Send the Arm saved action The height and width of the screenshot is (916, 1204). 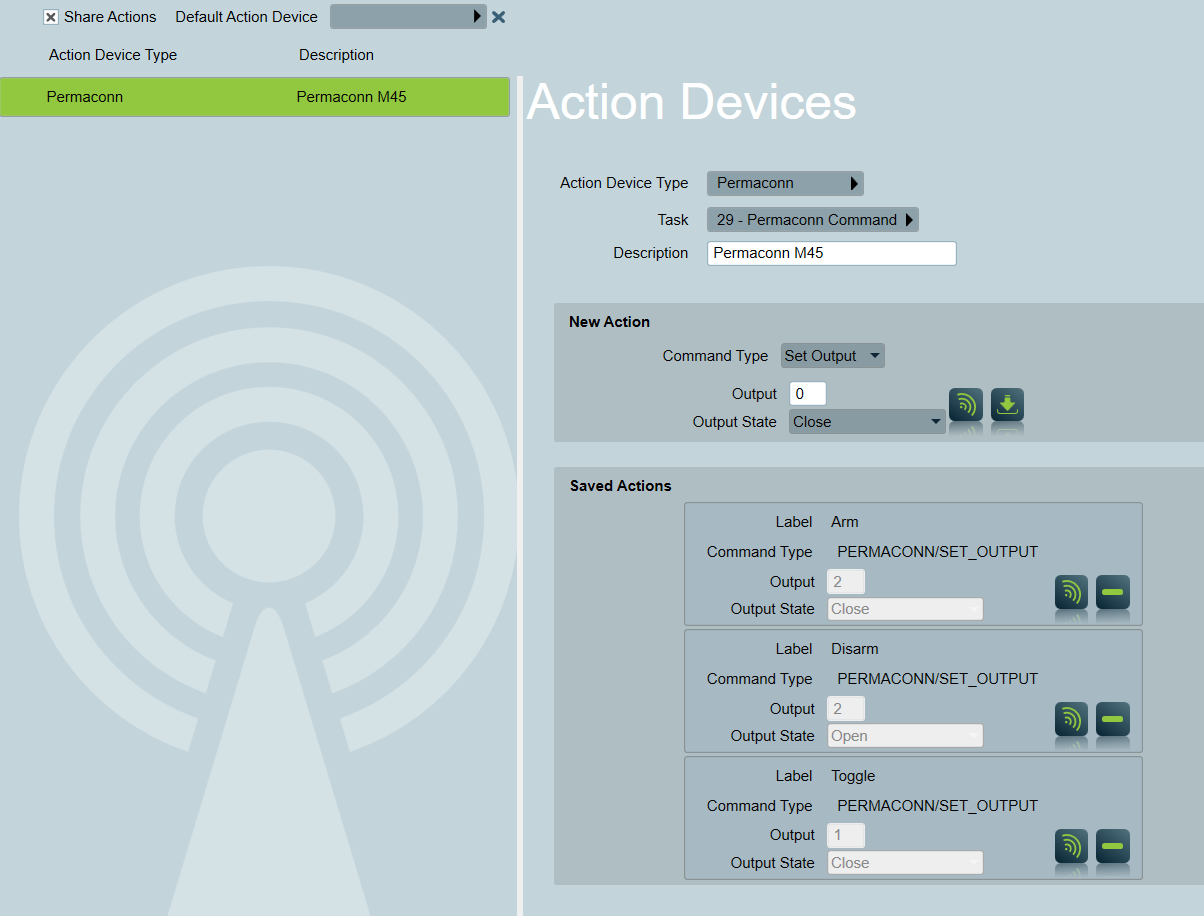1072,592
